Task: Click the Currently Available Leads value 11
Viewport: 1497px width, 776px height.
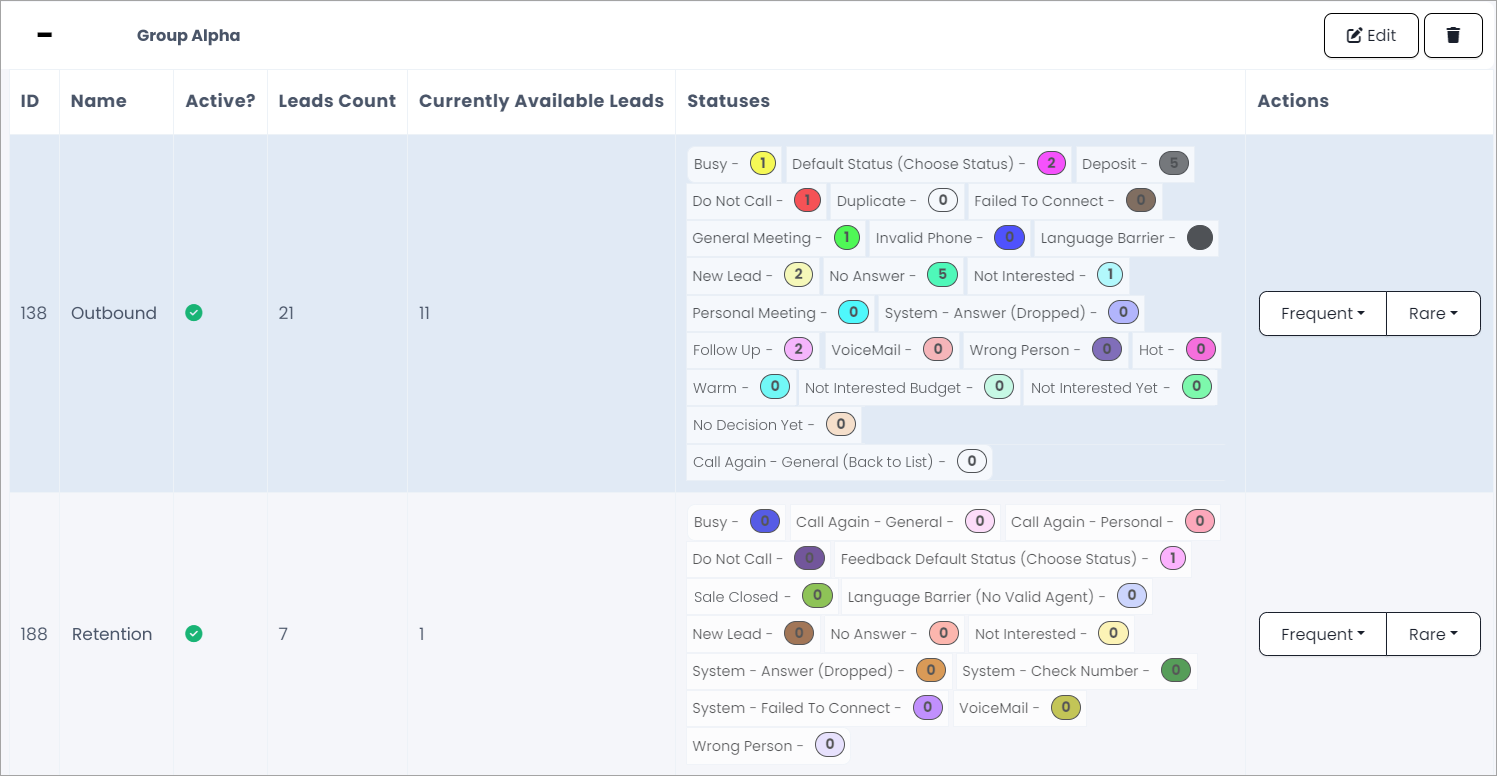Action: (x=424, y=313)
